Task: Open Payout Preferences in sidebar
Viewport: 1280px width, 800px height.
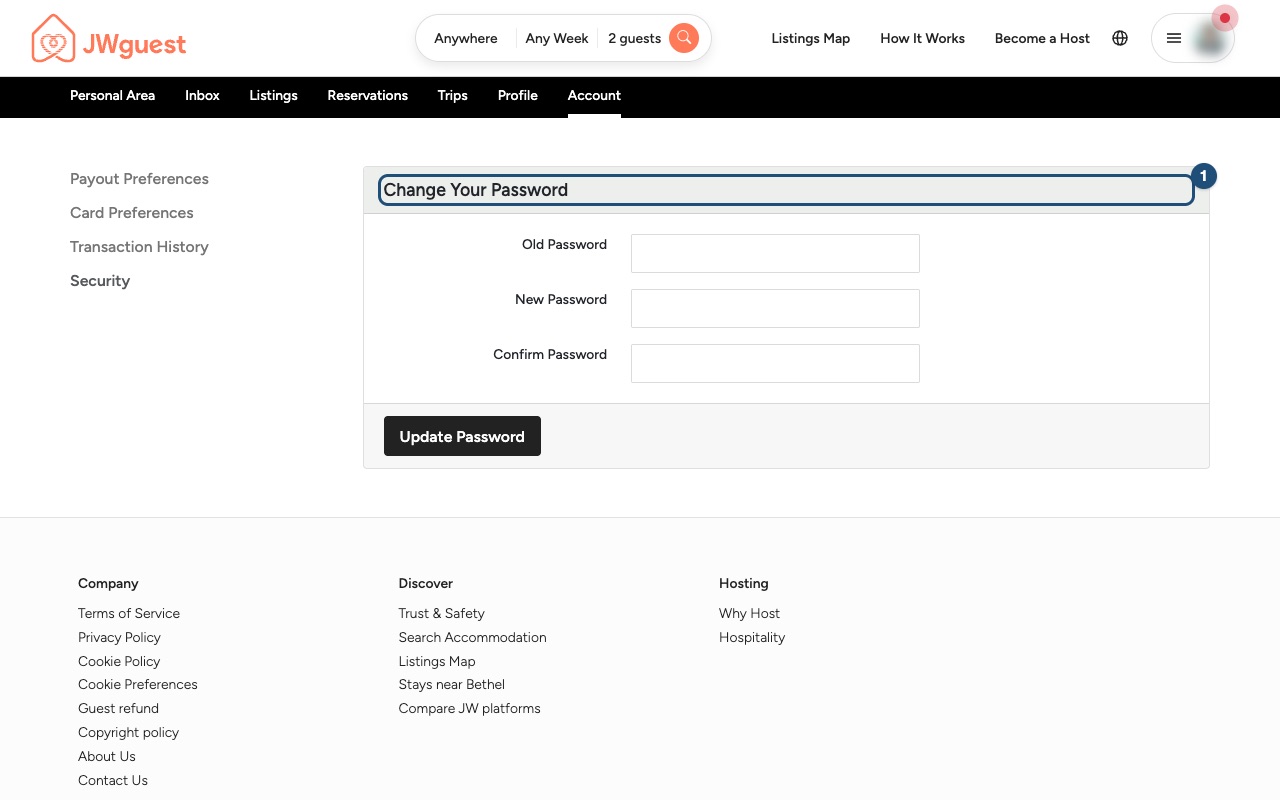Action: coord(139,179)
